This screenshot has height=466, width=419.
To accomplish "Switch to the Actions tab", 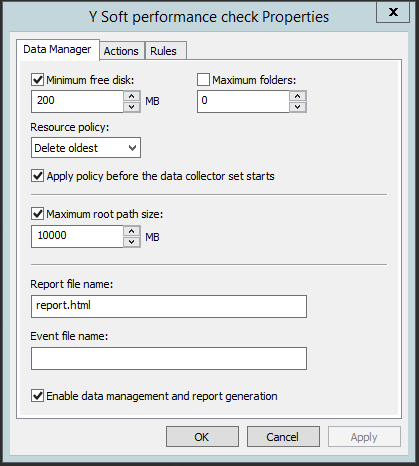I will (x=121, y=51).
